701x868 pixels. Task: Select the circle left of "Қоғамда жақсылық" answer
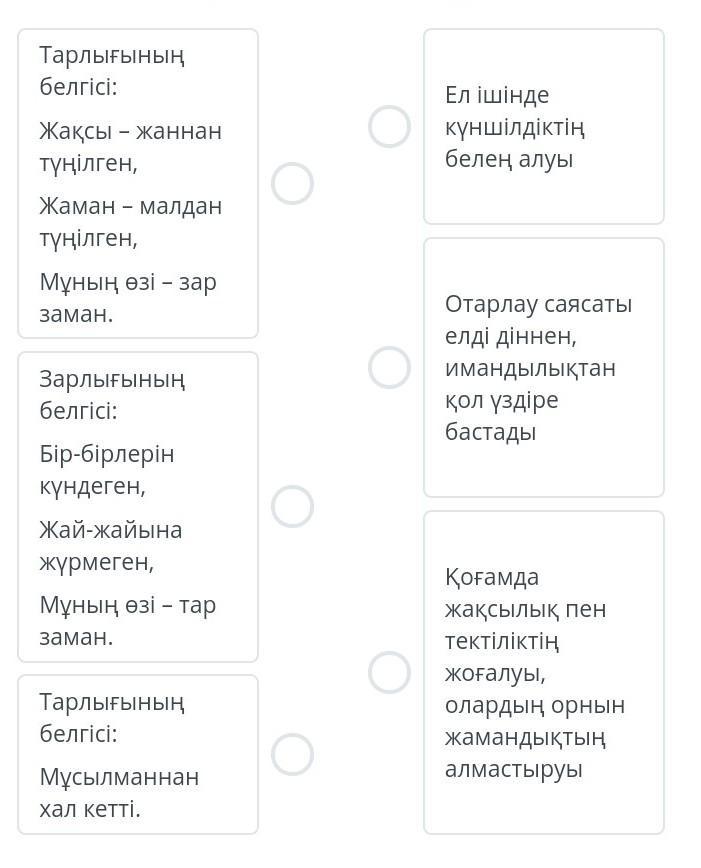389,672
